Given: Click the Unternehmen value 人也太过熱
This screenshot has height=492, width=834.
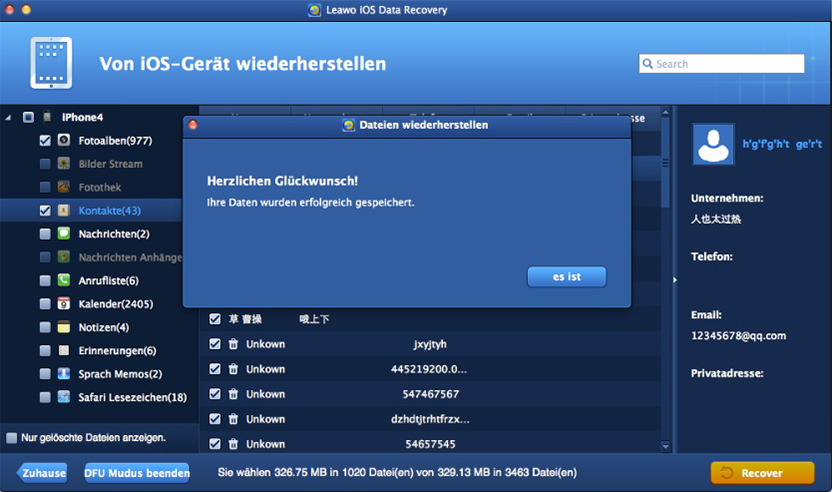Looking at the screenshot, I should (715, 219).
